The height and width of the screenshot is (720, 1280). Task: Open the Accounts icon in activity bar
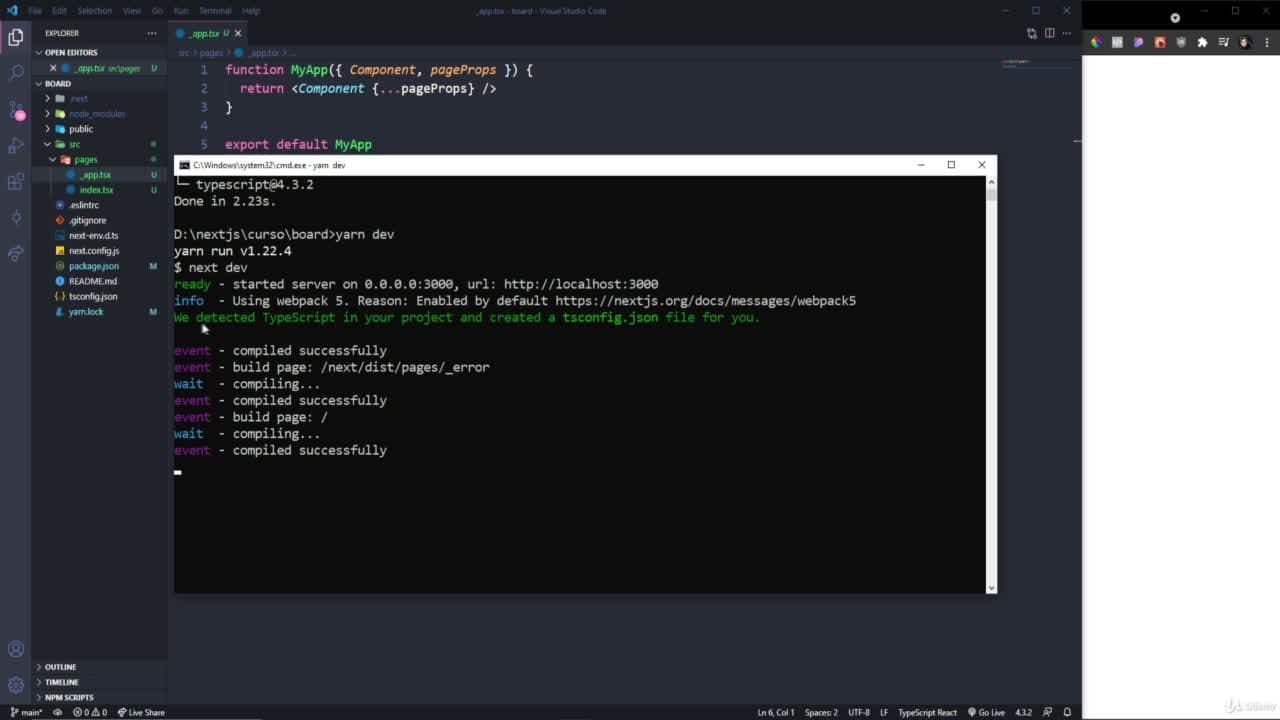(x=15, y=650)
